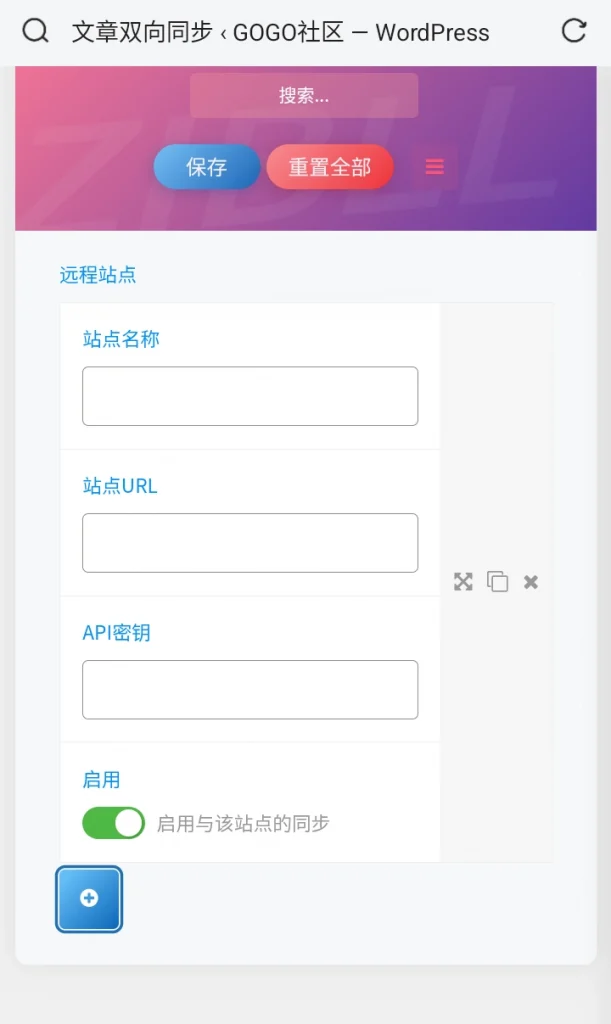The width and height of the screenshot is (611, 1024).
Task: Click the 远程站点 section heading
Action: tap(98, 274)
